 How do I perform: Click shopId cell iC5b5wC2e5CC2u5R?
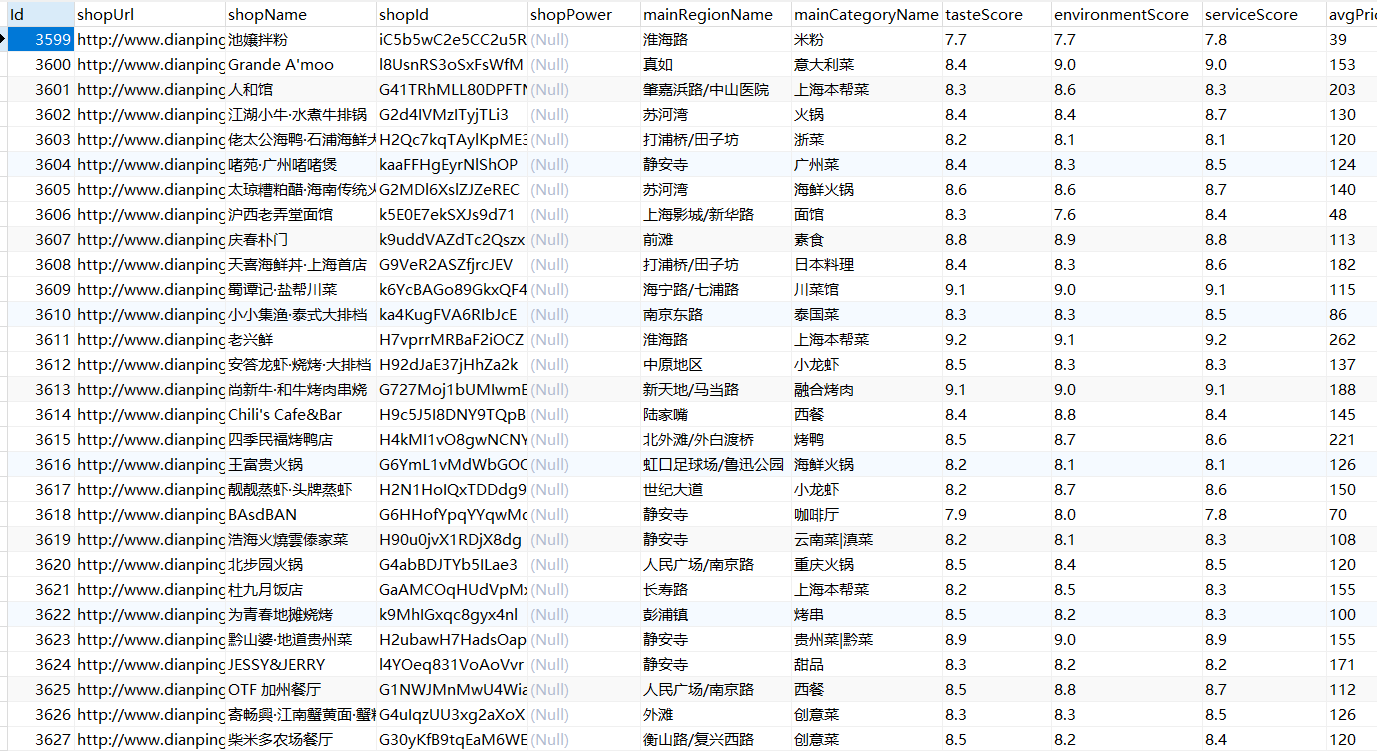tap(452, 40)
